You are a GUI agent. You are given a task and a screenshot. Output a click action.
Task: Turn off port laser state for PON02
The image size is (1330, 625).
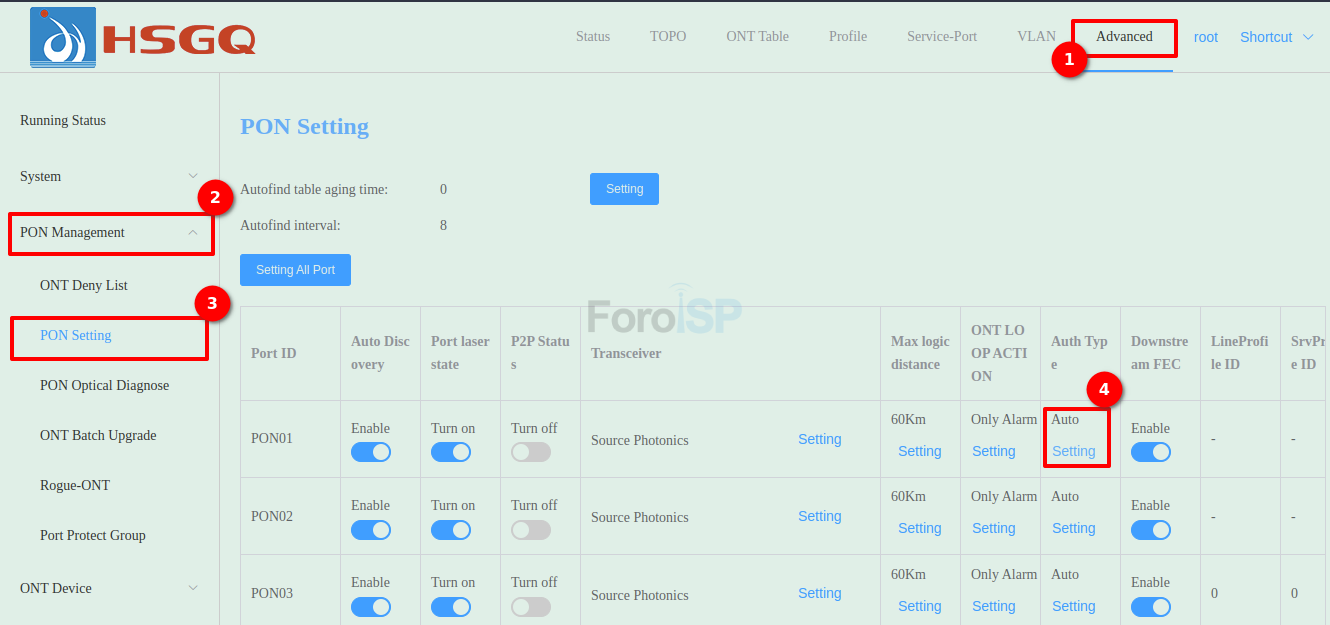pyautogui.click(x=451, y=529)
